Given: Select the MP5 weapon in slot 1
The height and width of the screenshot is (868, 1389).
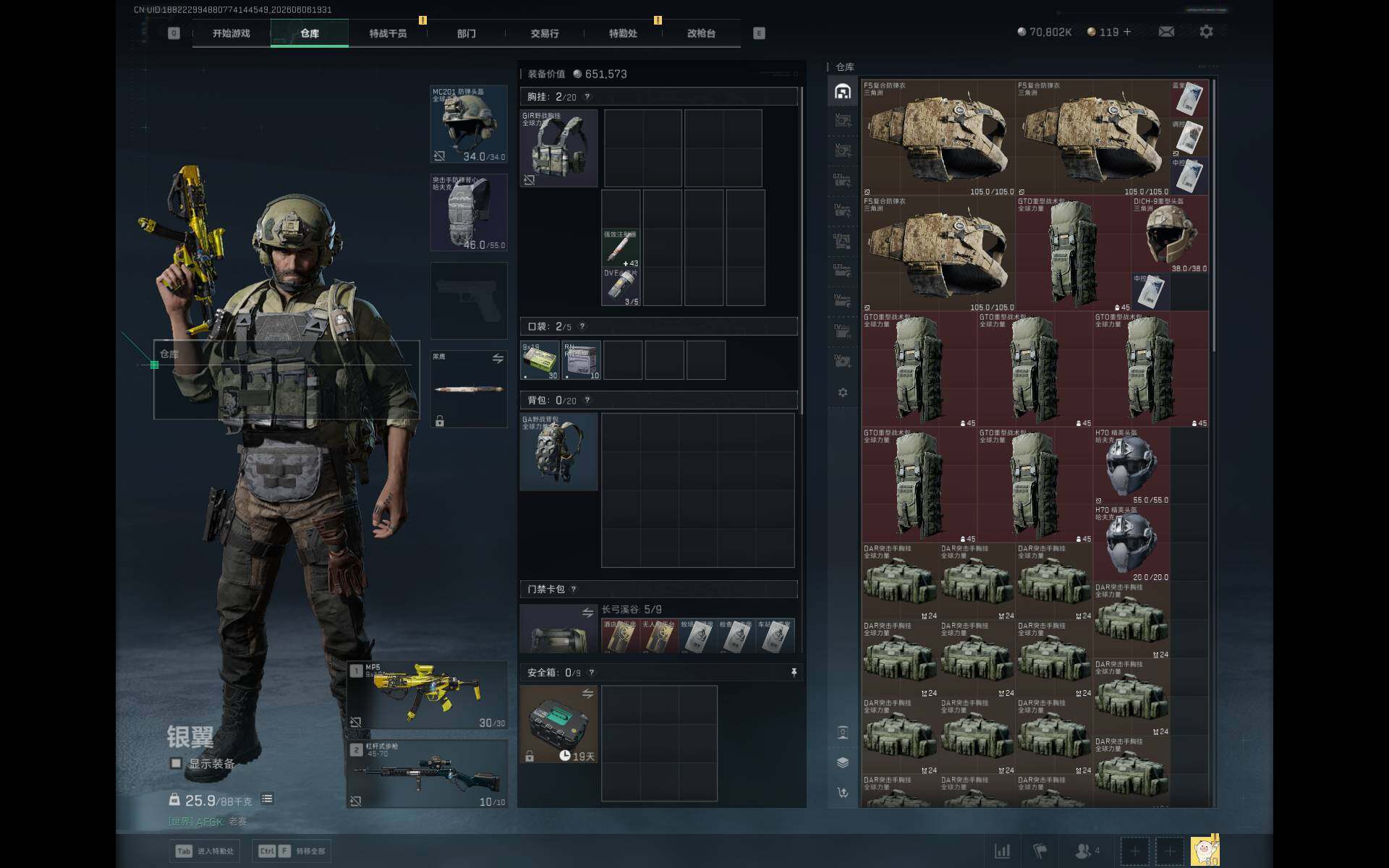Looking at the screenshot, I should tap(427, 695).
